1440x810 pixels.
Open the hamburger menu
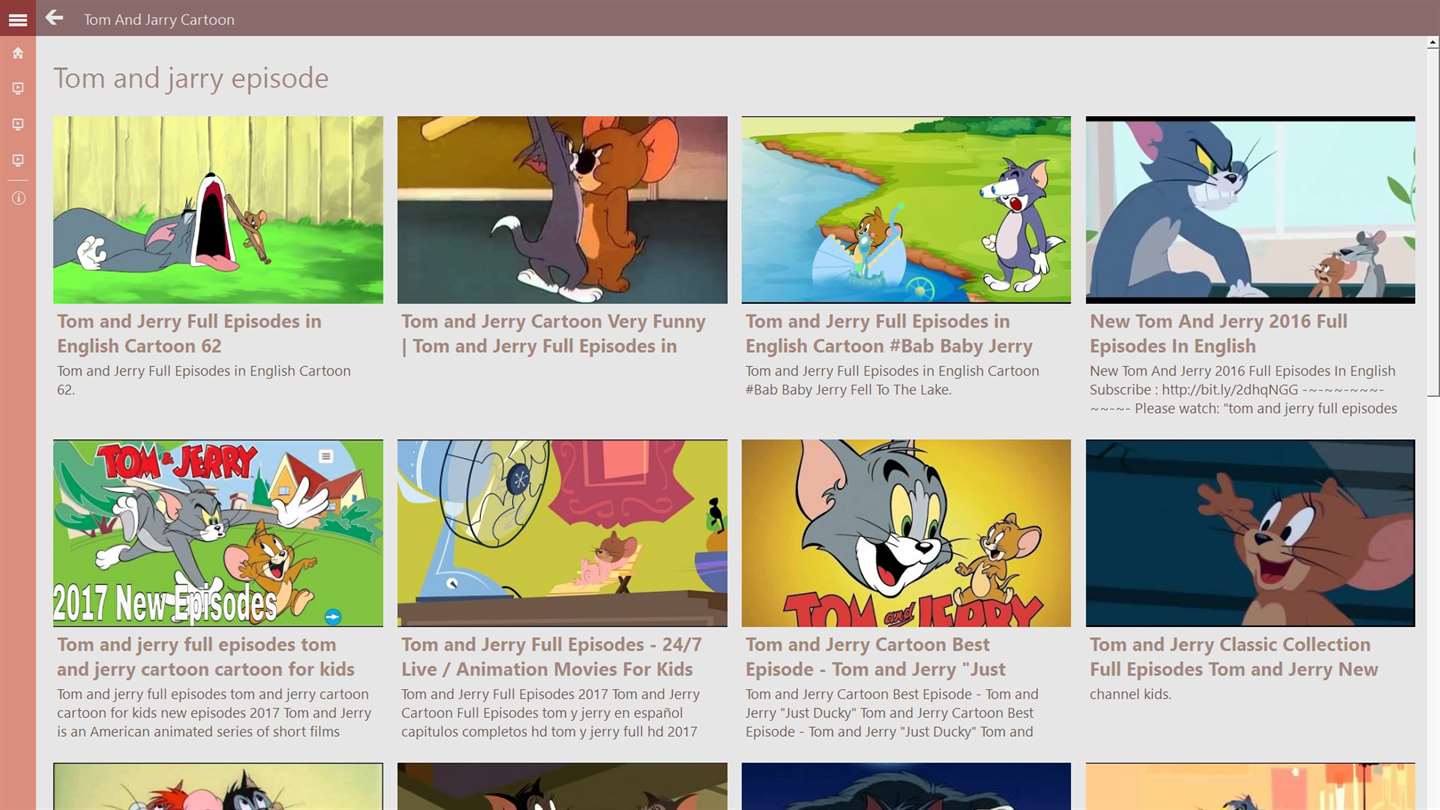18,19
